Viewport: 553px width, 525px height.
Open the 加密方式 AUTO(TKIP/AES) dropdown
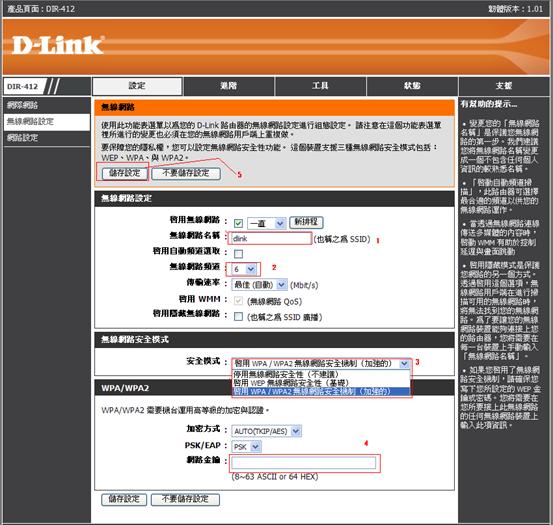click(266, 431)
